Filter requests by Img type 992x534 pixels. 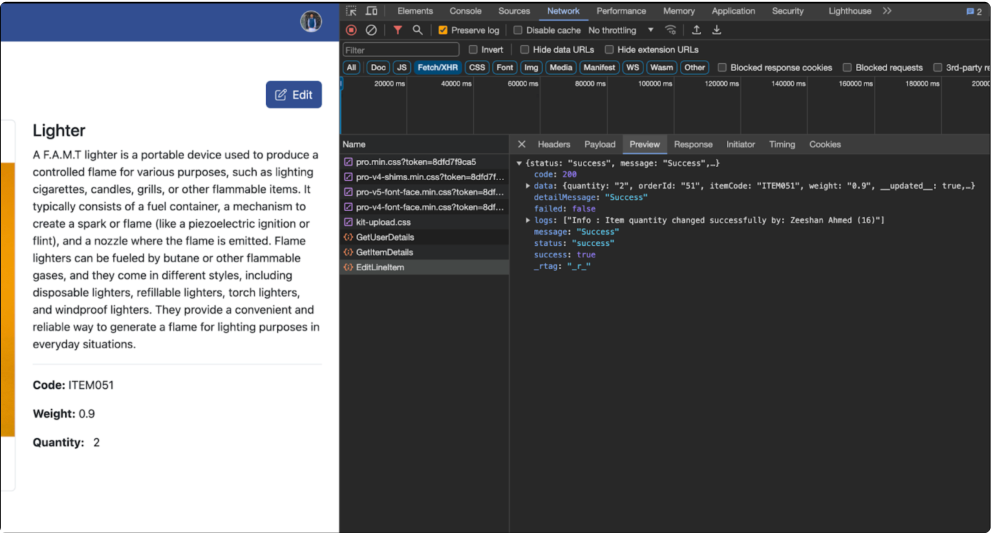click(531, 68)
